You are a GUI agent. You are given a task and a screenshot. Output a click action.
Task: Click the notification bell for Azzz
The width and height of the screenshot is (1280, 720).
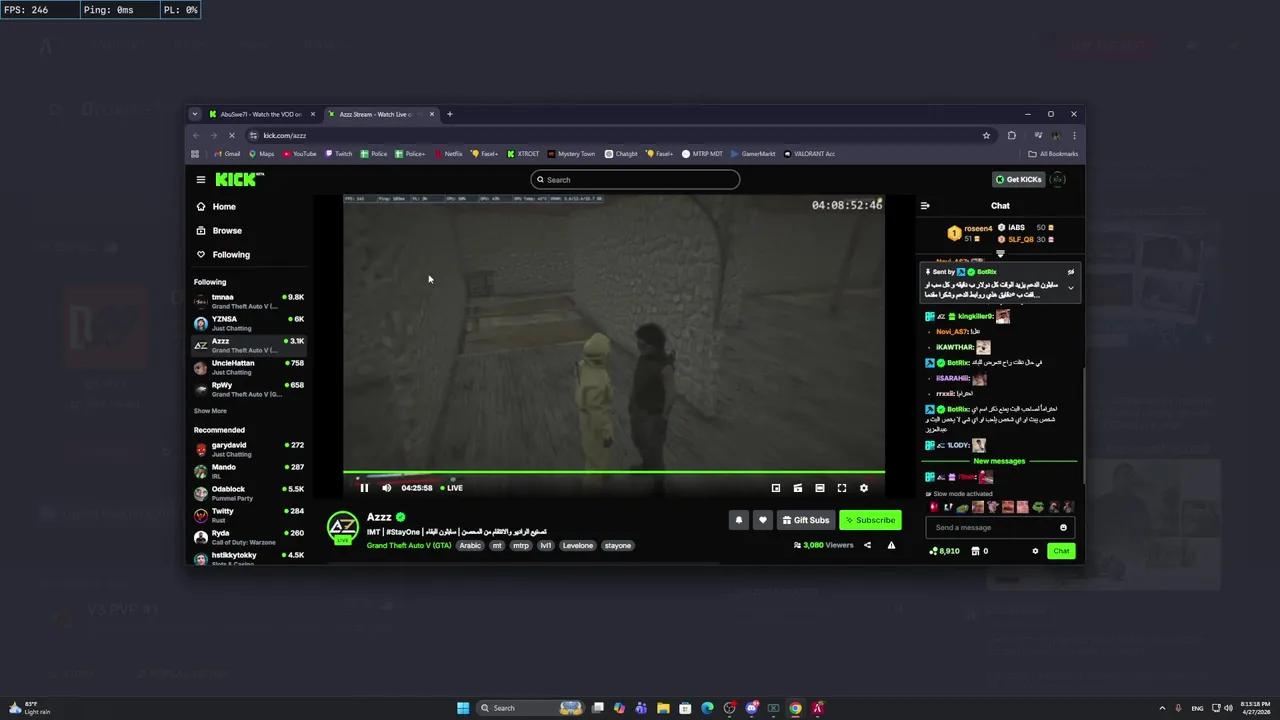point(739,520)
